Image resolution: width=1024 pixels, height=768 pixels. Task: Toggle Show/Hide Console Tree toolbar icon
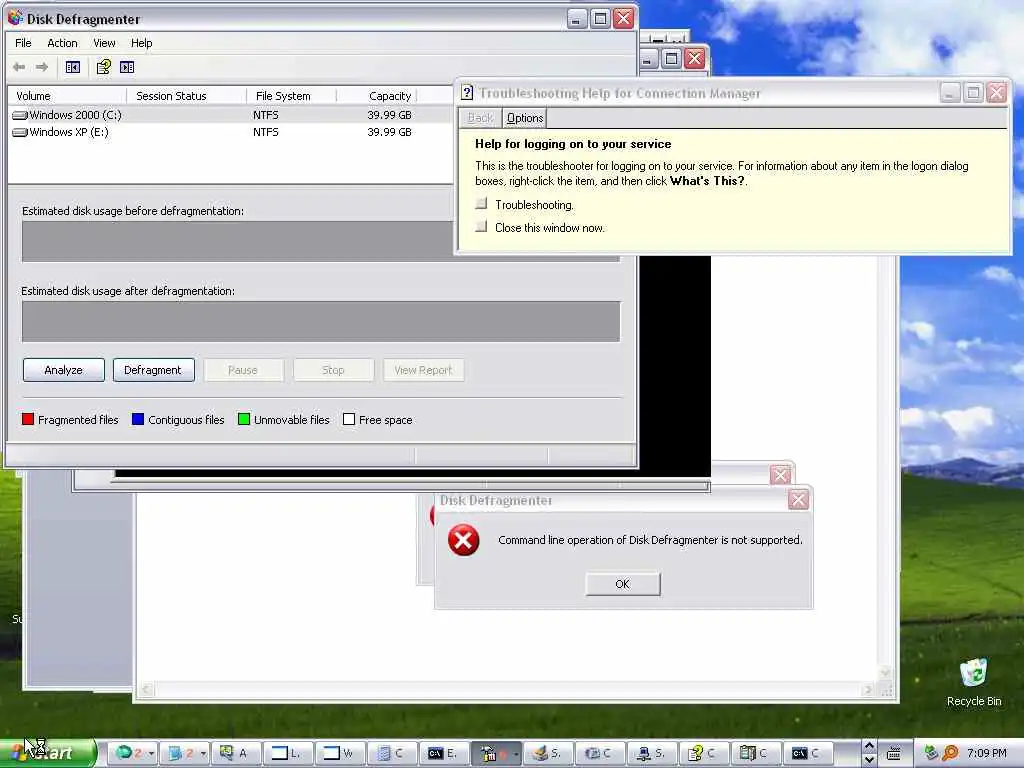72,67
